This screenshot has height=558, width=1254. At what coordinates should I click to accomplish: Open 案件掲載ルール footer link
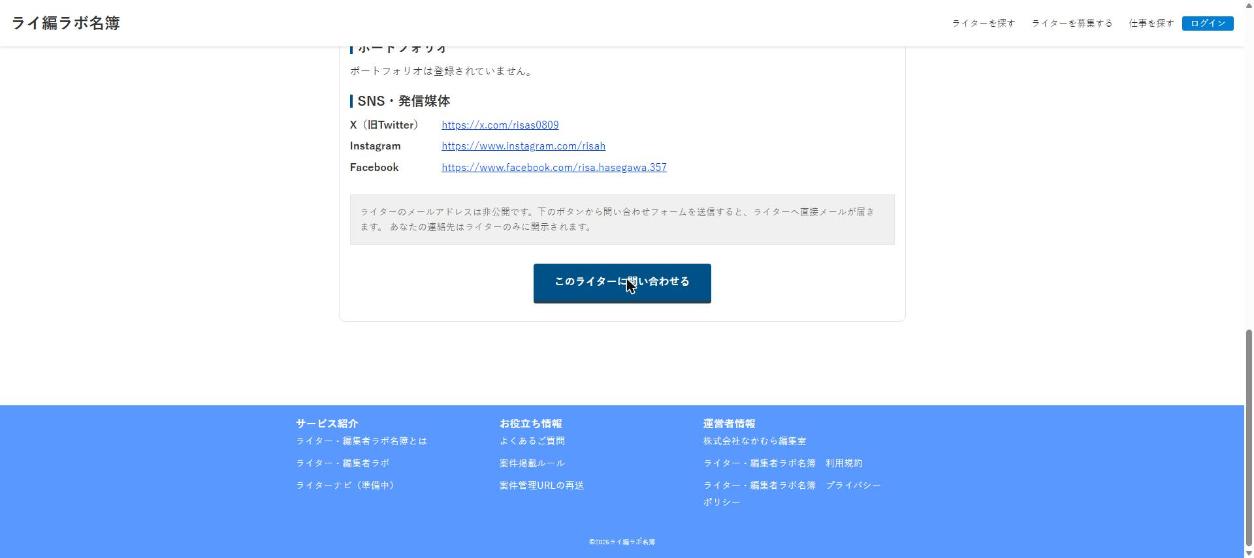(x=532, y=463)
